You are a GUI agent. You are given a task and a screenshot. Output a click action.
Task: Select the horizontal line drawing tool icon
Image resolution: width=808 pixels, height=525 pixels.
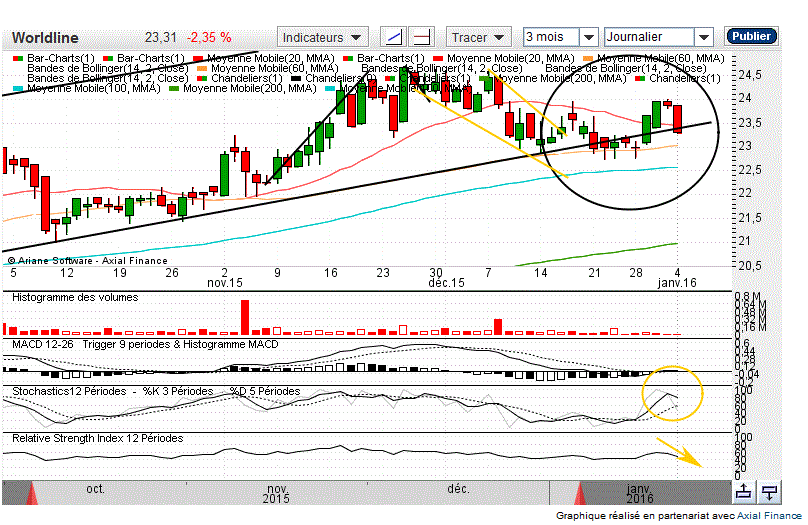click(422, 37)
